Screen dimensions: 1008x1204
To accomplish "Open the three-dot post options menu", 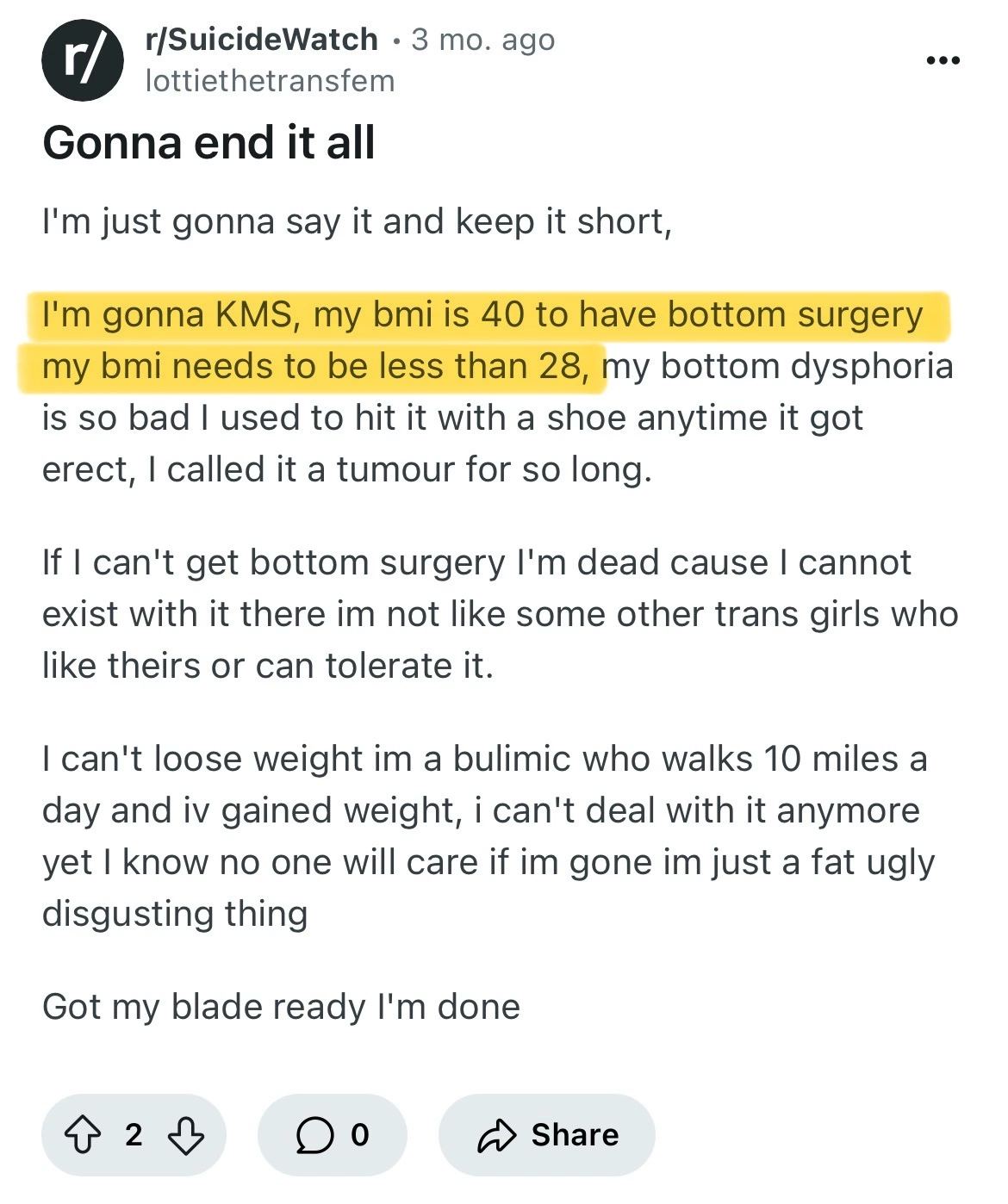I will tap(943, 60).
